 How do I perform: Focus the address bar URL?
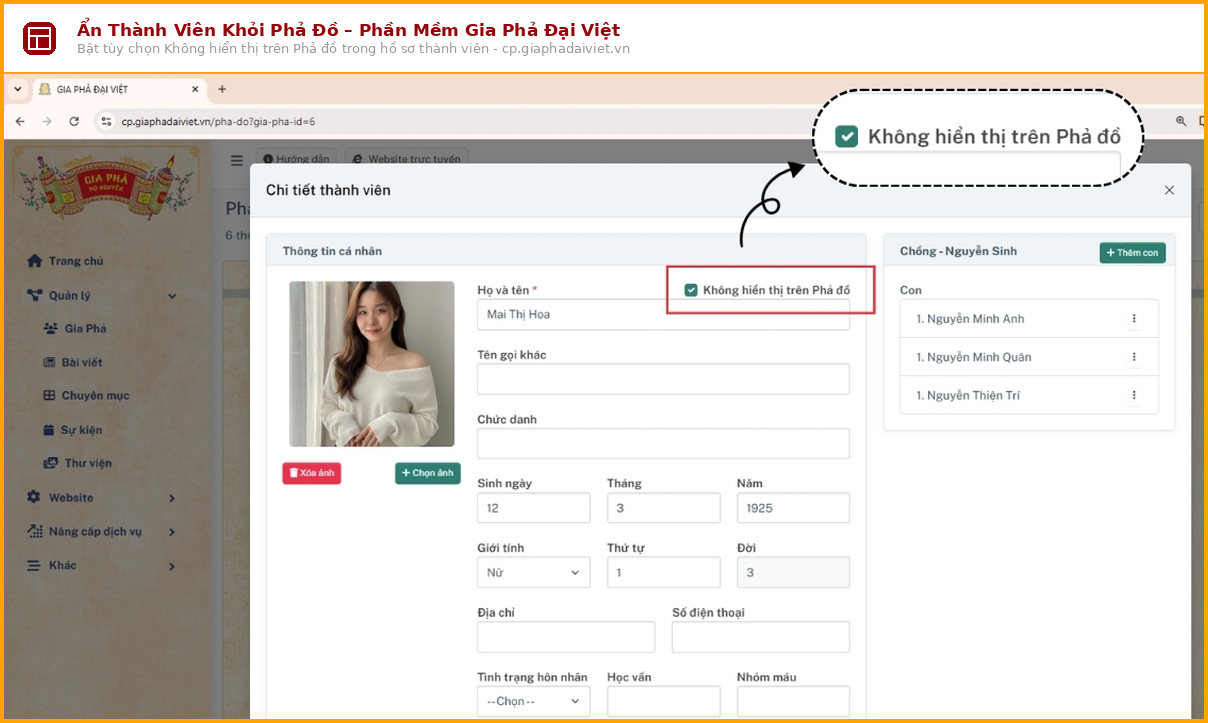(x=219, y=121)
